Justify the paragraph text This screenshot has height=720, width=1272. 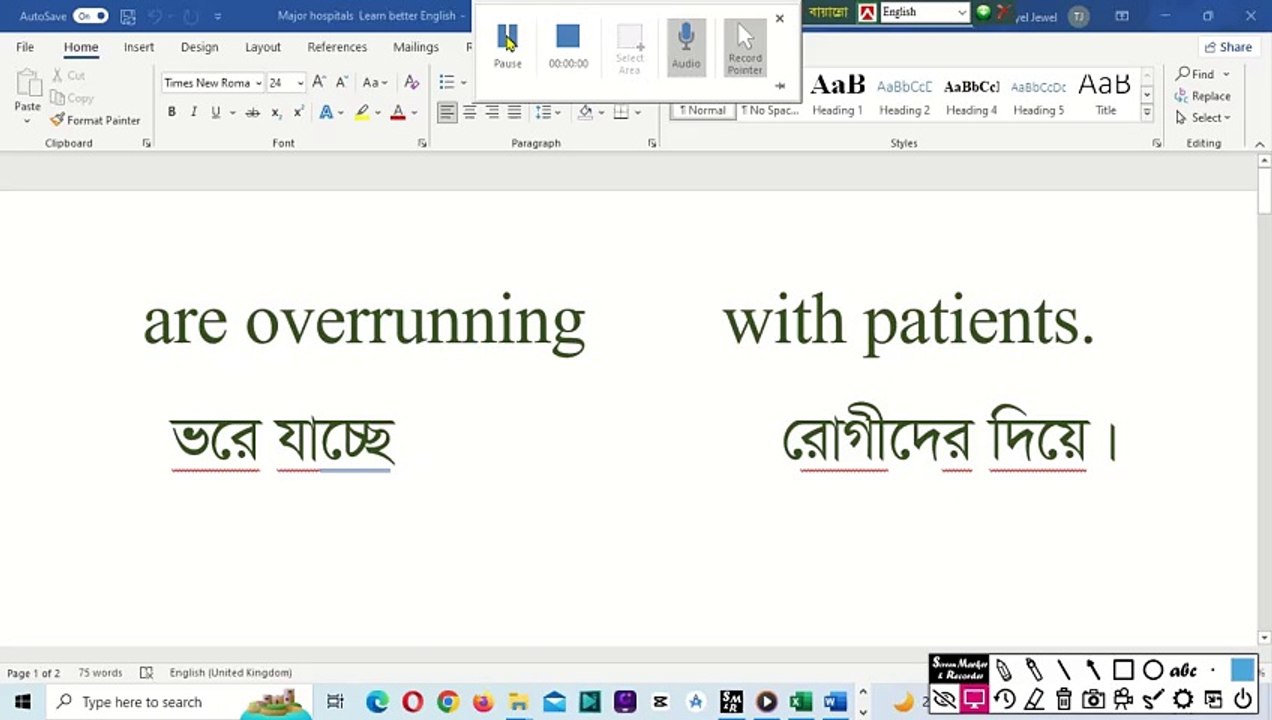(514, 112)
